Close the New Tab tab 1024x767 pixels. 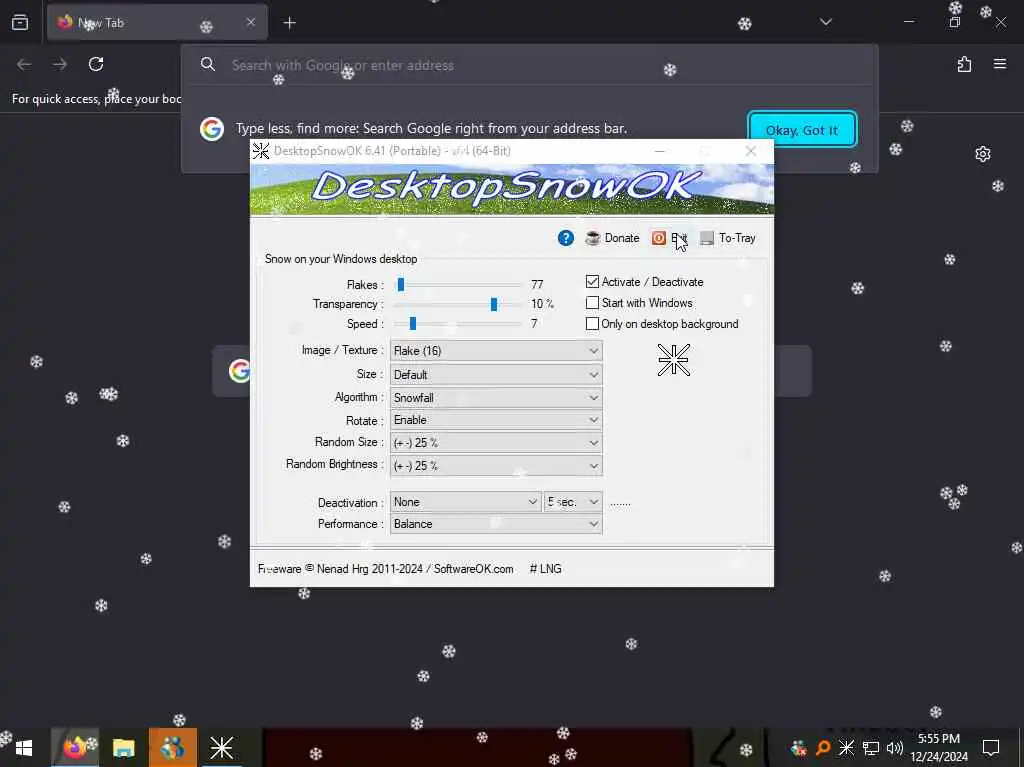point(251,22)
